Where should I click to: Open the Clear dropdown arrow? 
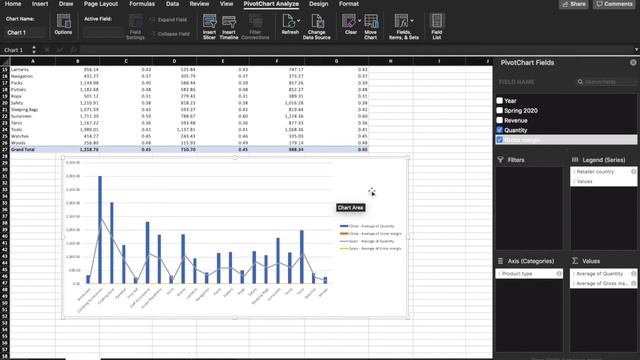point(359,20)
